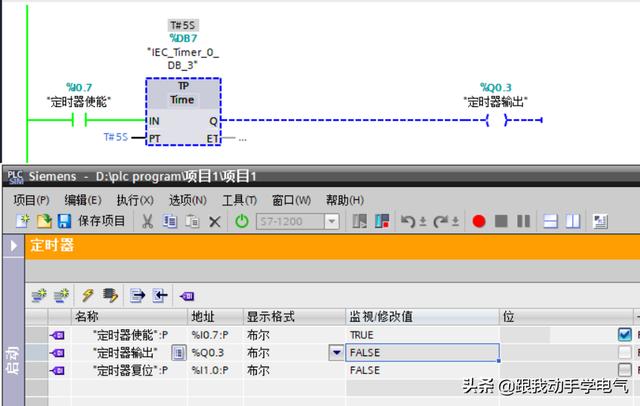This screenshot has height=406, width=640.
Task: Click the TP Time timer block
Action: (183, 112)
